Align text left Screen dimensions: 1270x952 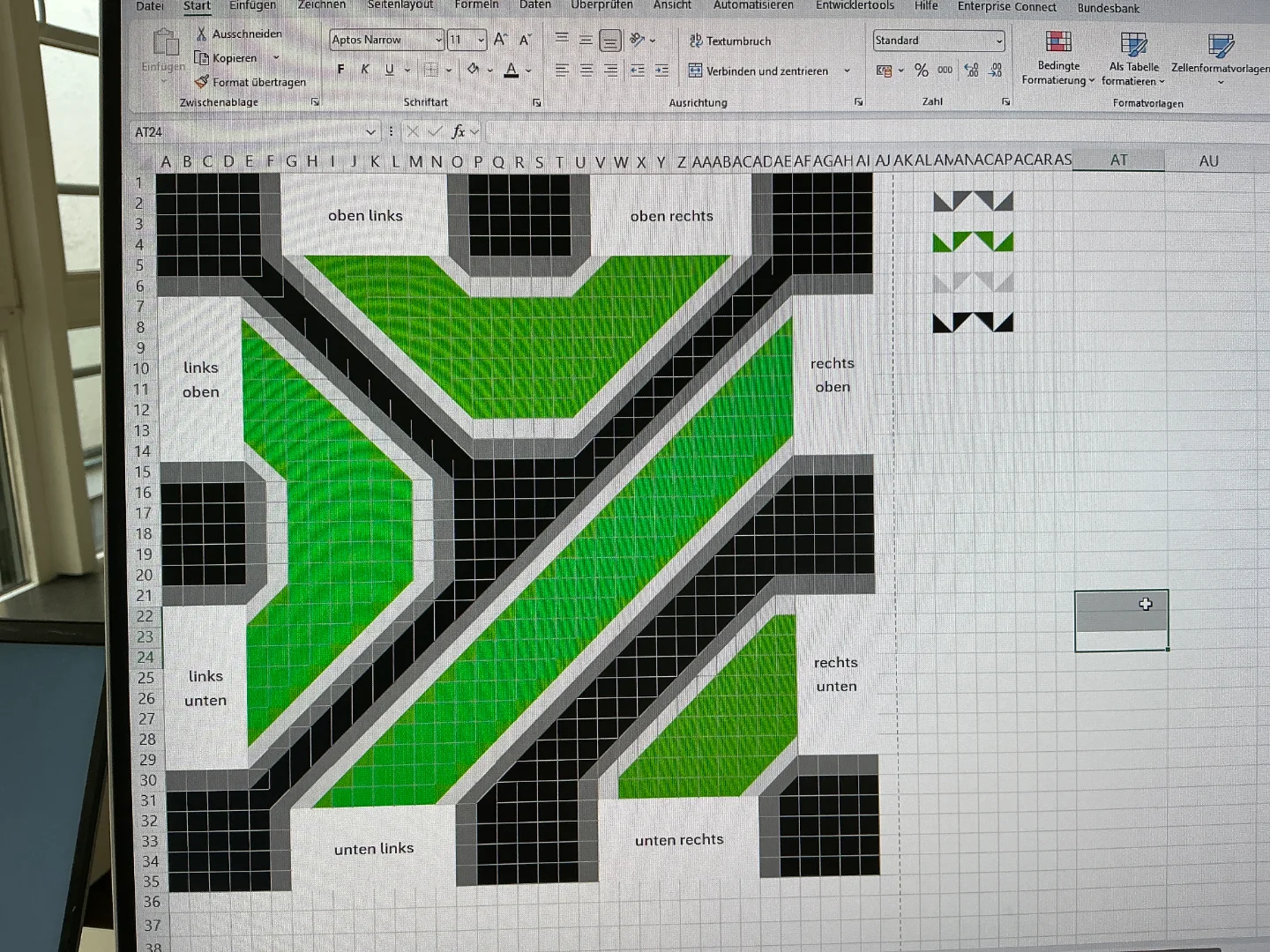pyautogui.click(x=562, y=70)
